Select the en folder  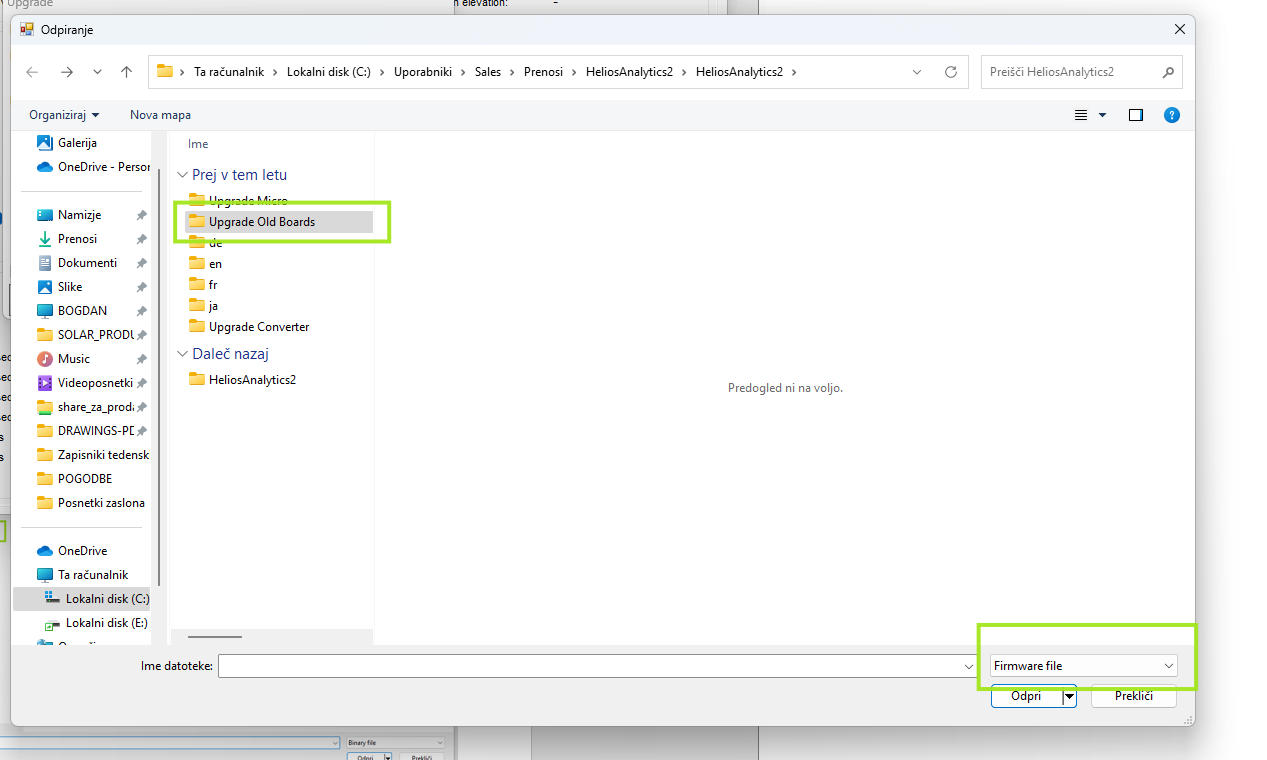(x=206, y=264)
